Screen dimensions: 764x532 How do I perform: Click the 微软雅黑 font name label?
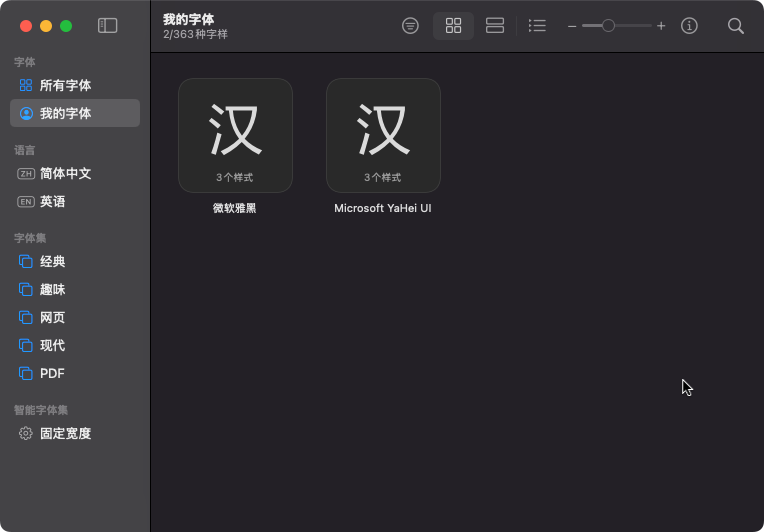235,209
